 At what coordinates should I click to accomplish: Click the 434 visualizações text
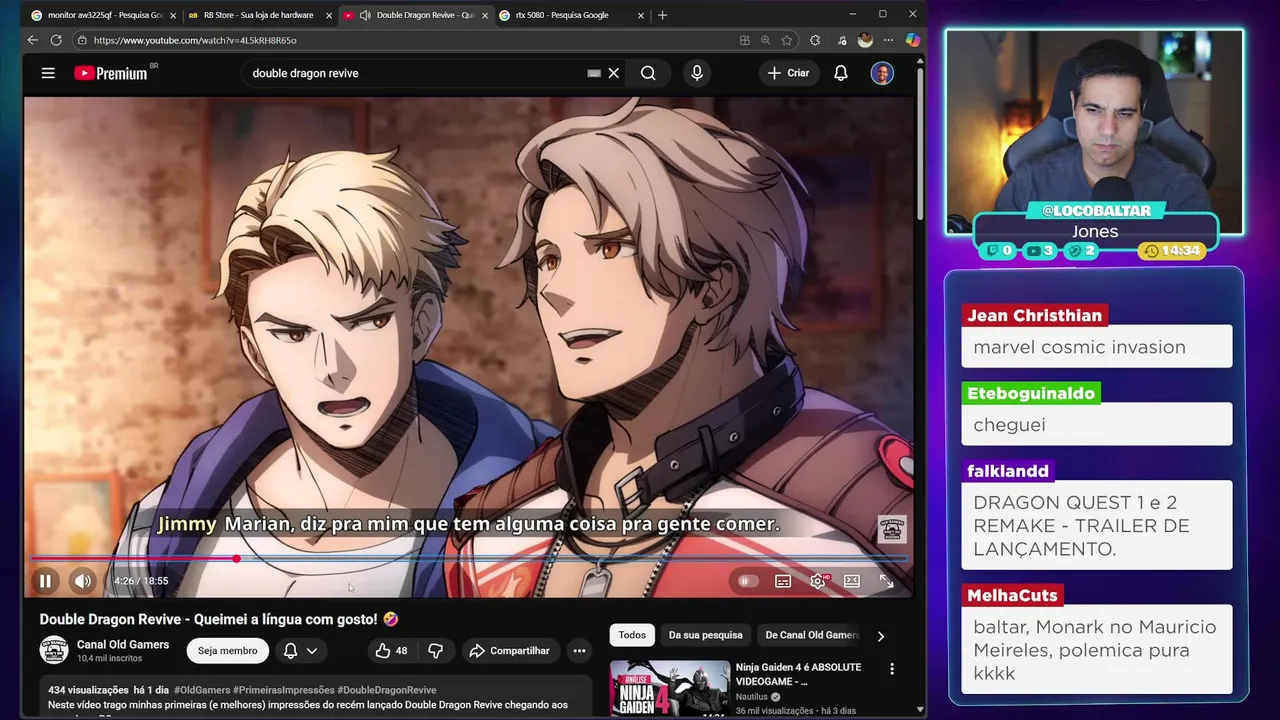tap(88, 690)
